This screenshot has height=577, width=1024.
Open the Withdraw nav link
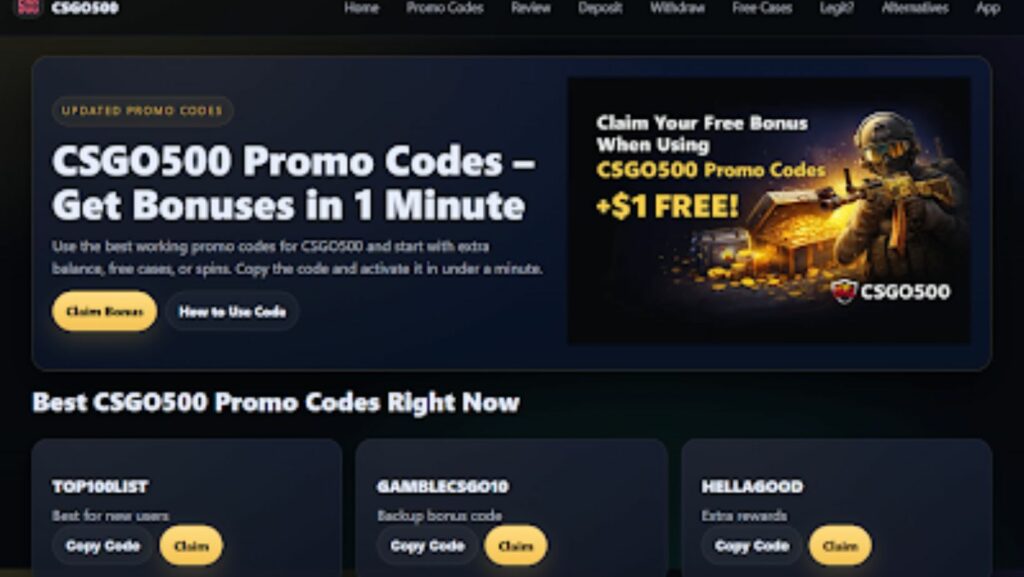[677, 8]
